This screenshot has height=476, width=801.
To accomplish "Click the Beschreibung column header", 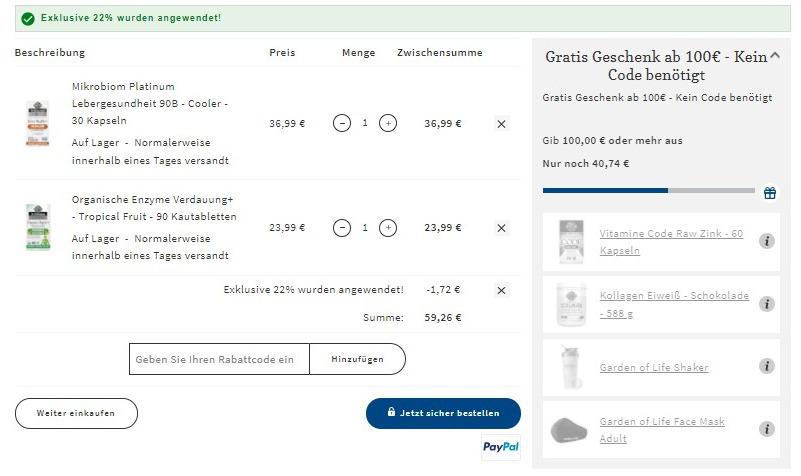I will point(50,53).
